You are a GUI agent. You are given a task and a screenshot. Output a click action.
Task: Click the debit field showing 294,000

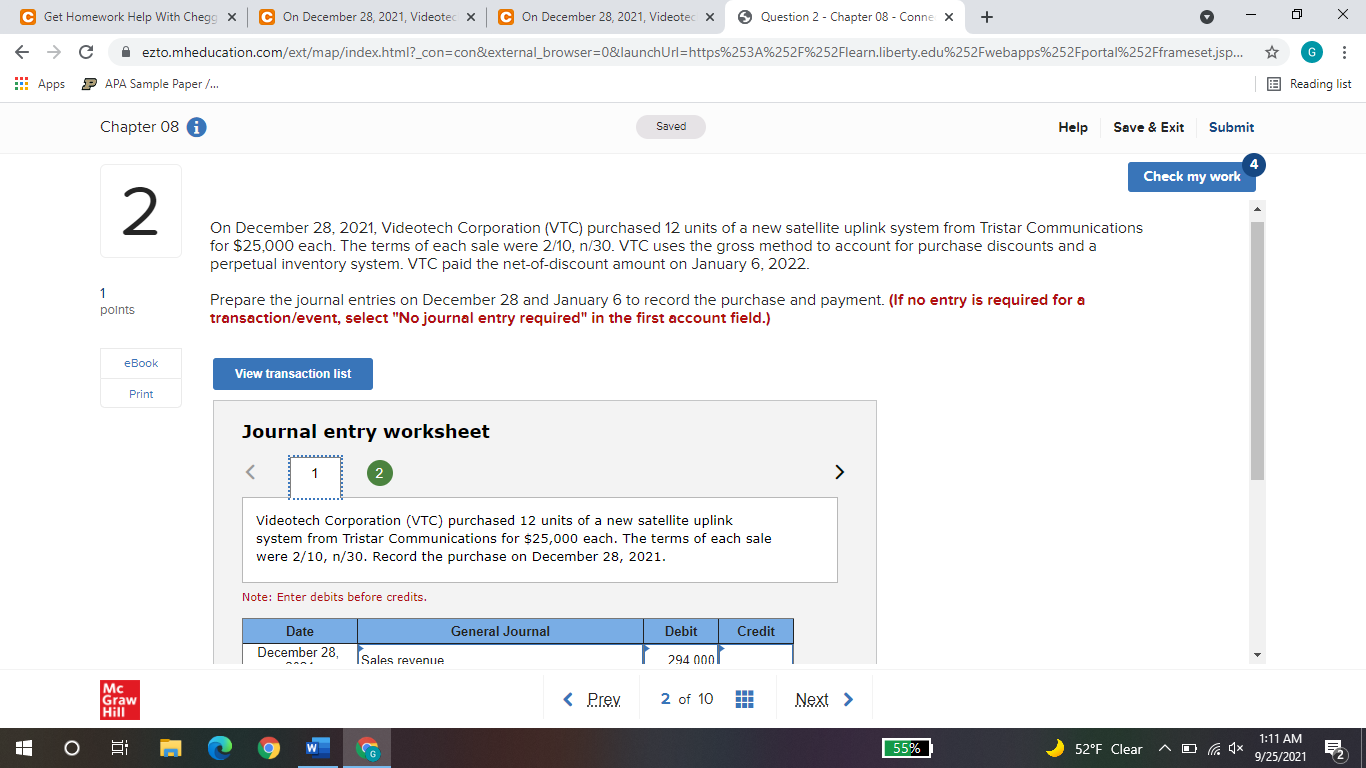680,654
